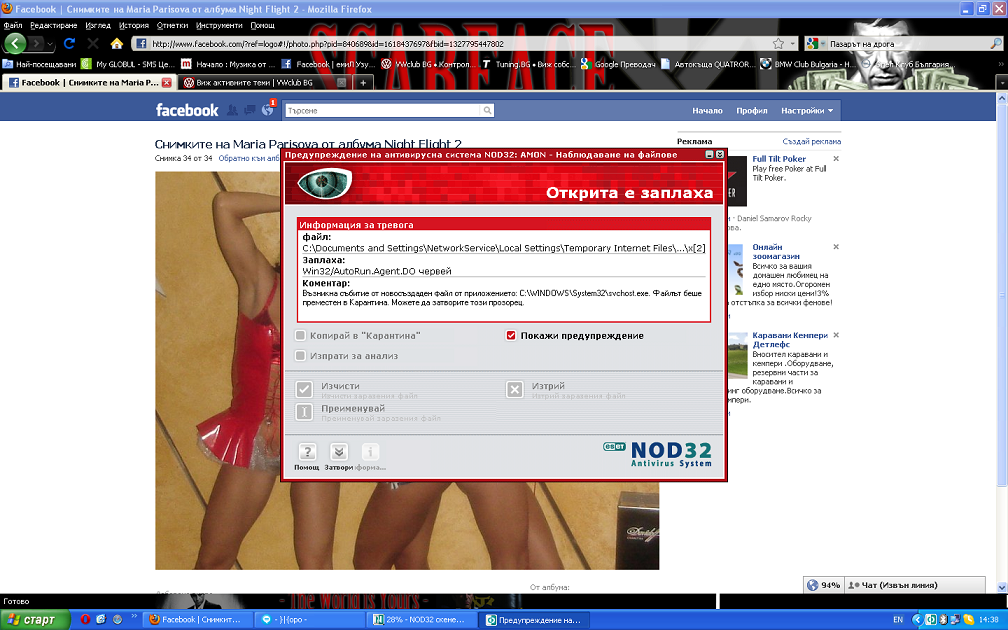Open Full Tilt Poker ad link
Image resolution: width=1008 pixels, height=630 pixels.
pos(778,159)
